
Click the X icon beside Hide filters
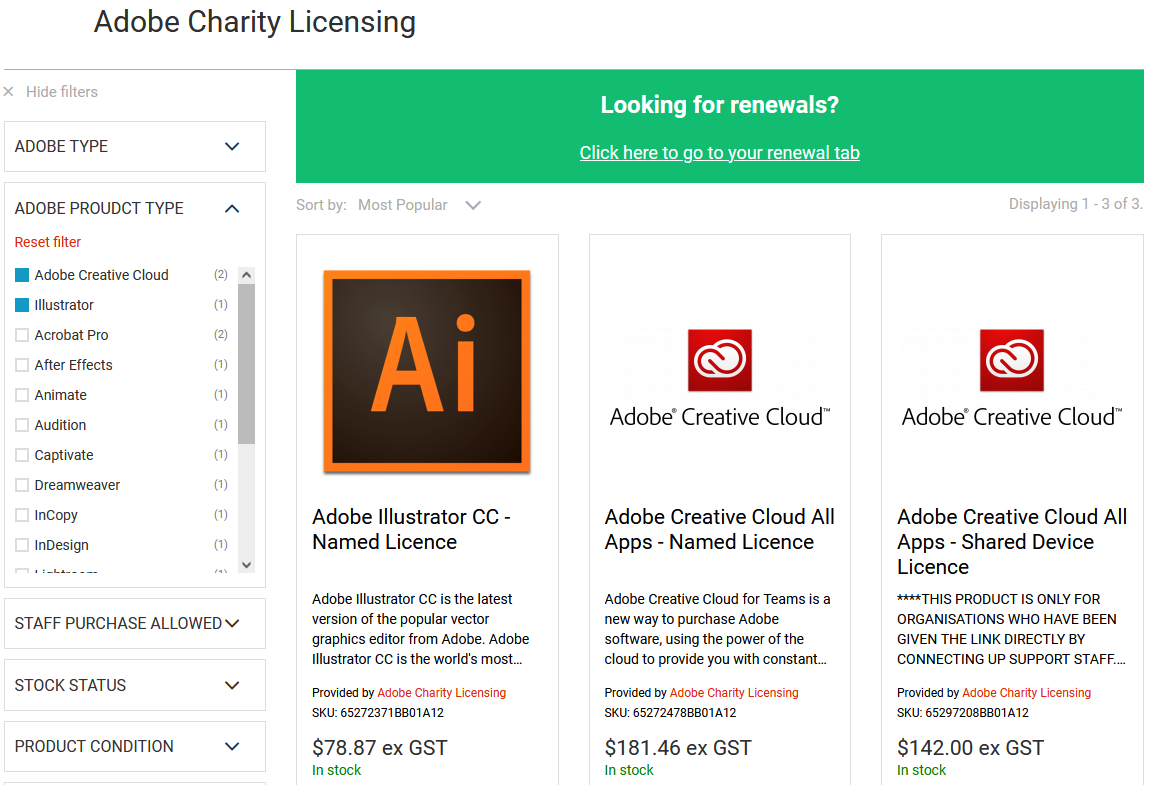(x=9, y=92)
